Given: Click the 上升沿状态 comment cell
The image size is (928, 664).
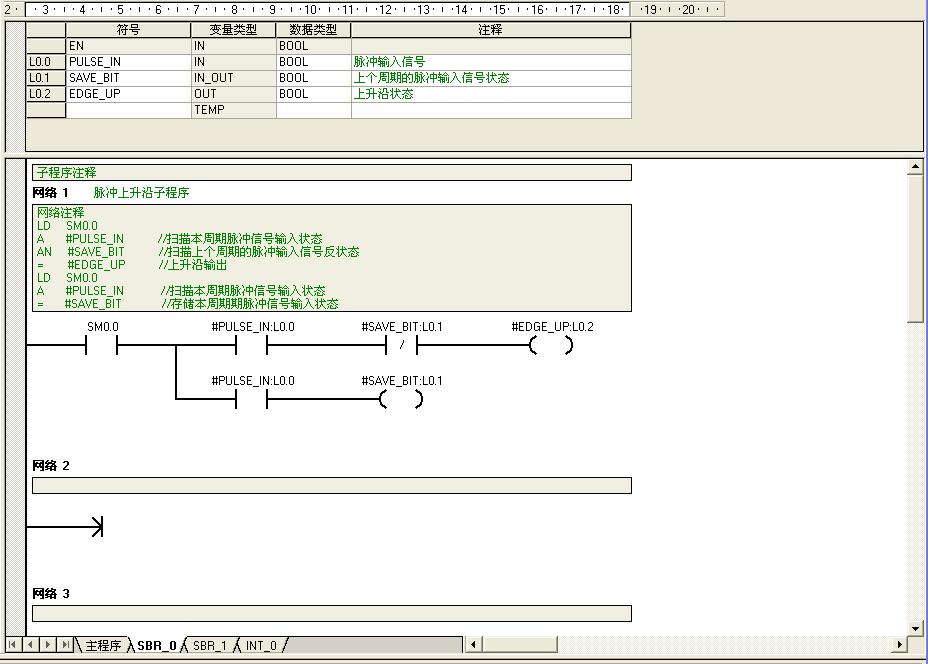Looking at the screenshot, I should [x=491, y=94].
